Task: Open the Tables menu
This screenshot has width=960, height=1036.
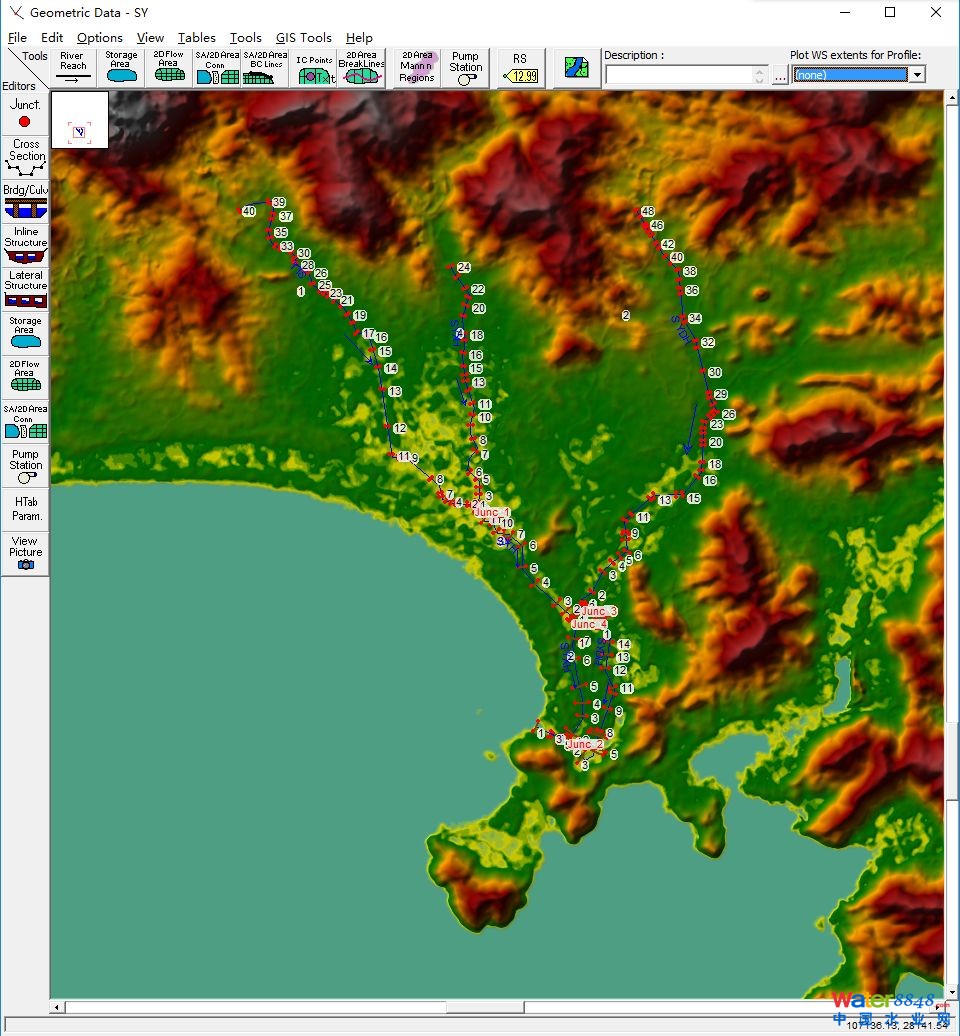Action: 197,38
